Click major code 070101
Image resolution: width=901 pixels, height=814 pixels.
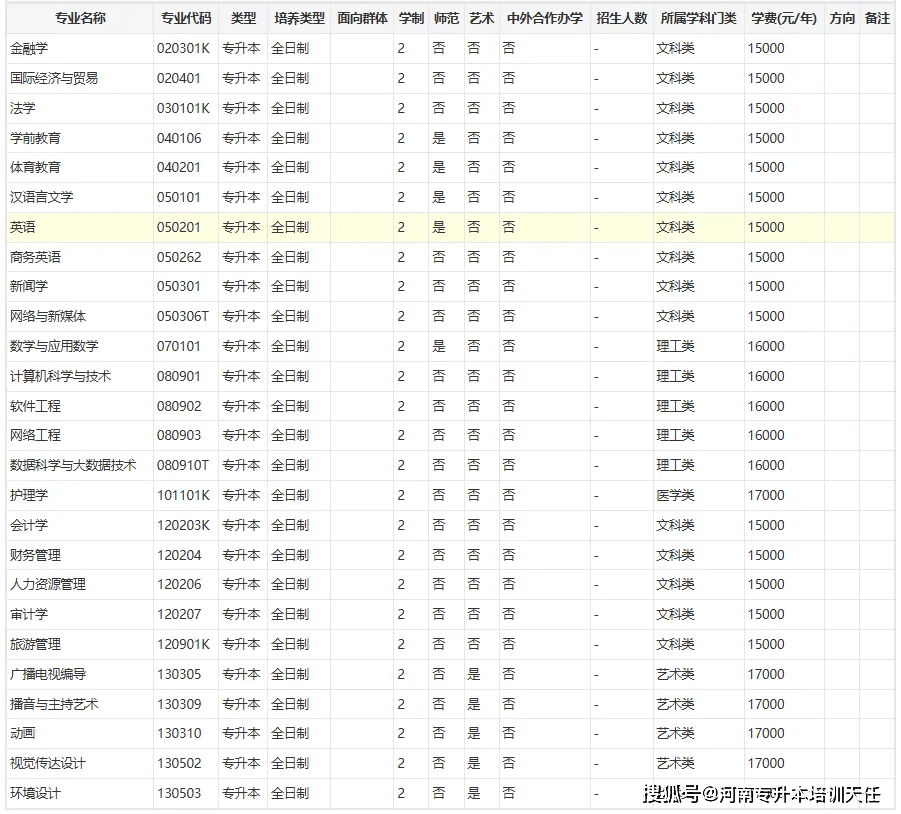tap(179, 346)
